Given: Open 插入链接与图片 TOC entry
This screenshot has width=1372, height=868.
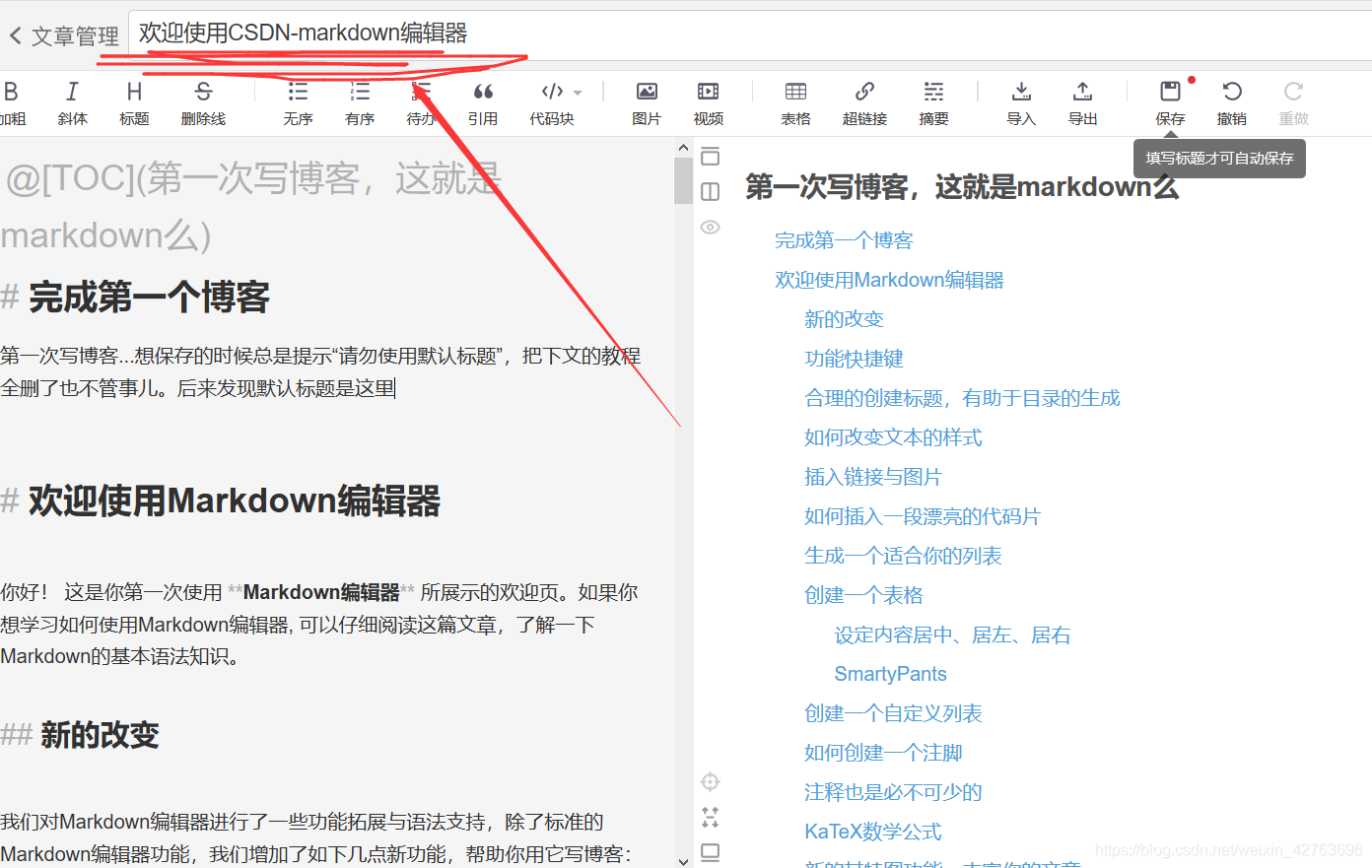Looking at the screenshot, I should point(873,477).
